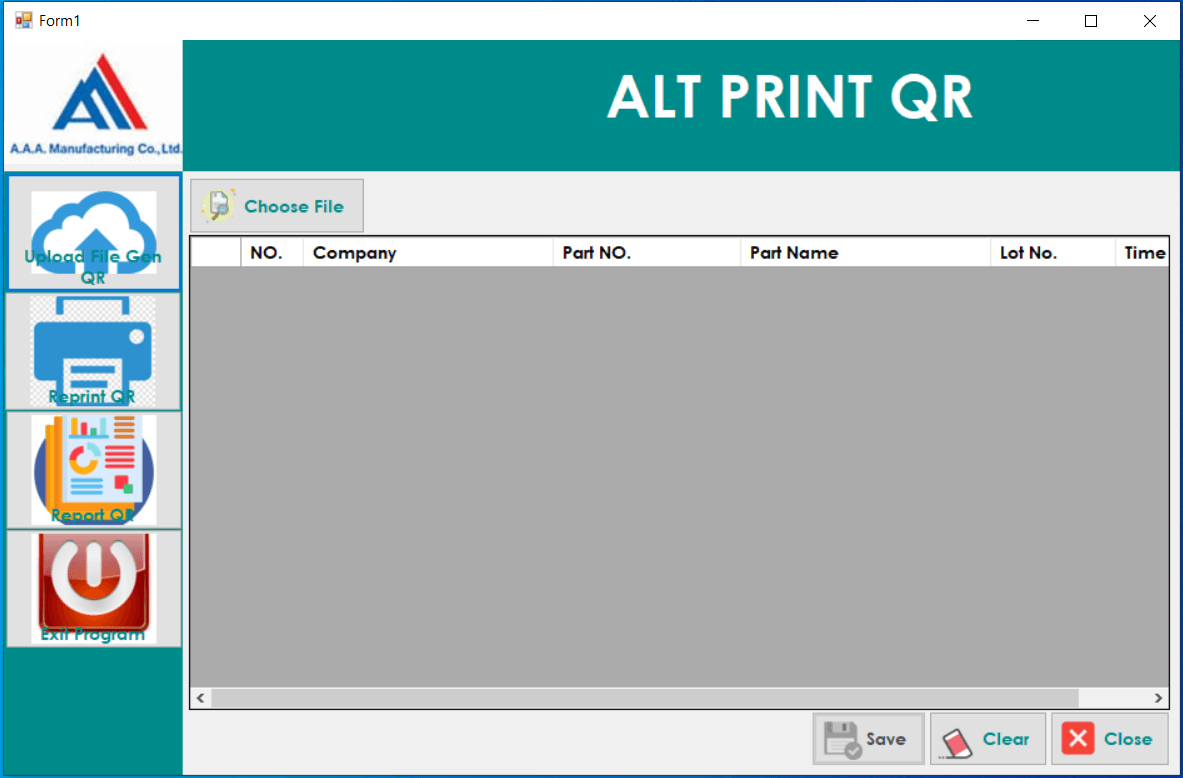
Task: Click the A.A.A. Manufacturing company logo
Action: point(93,105)
